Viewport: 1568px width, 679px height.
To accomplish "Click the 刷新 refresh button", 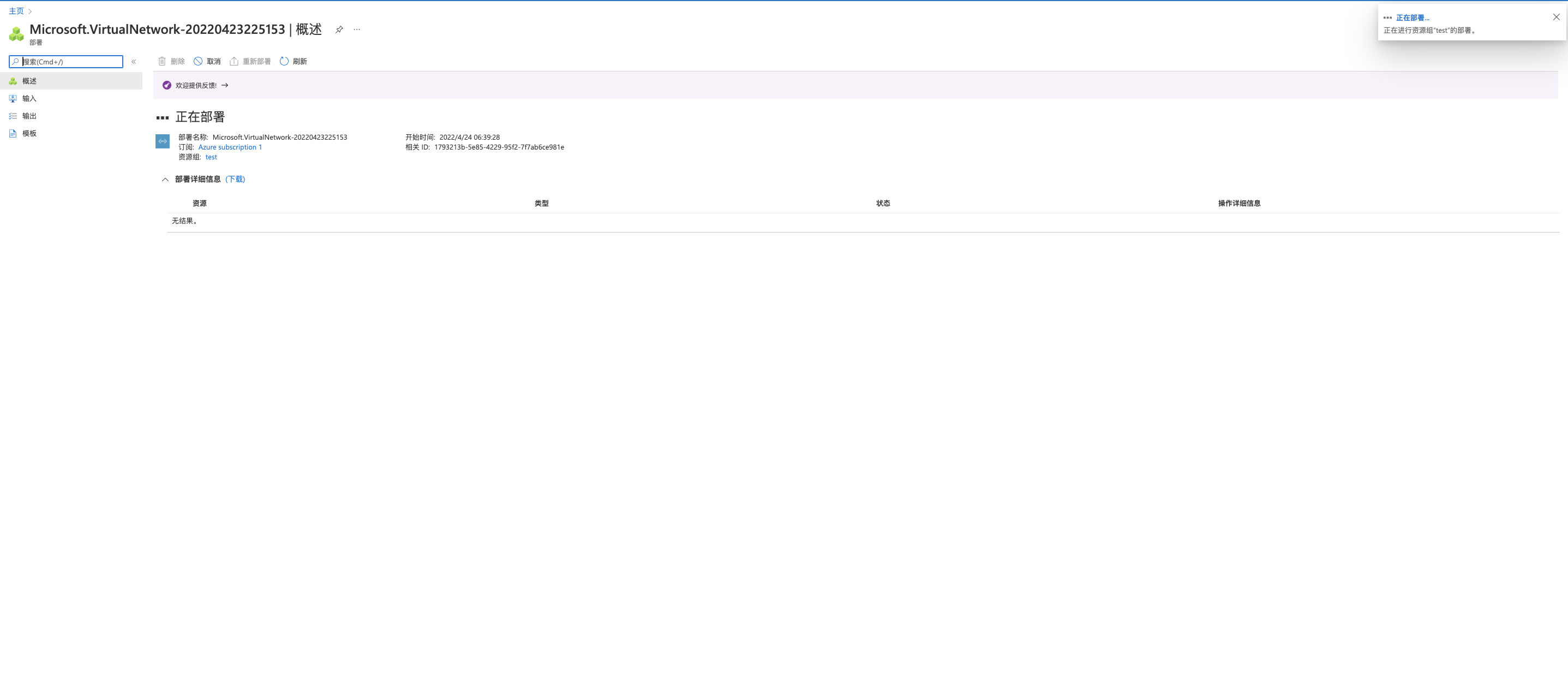I will (294, 62).
